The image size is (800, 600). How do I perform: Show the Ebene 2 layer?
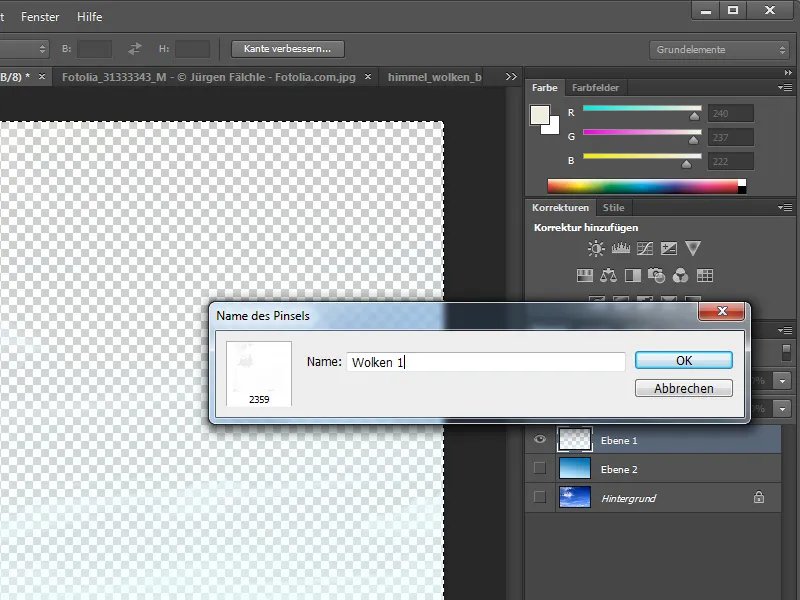click(539, 468)
